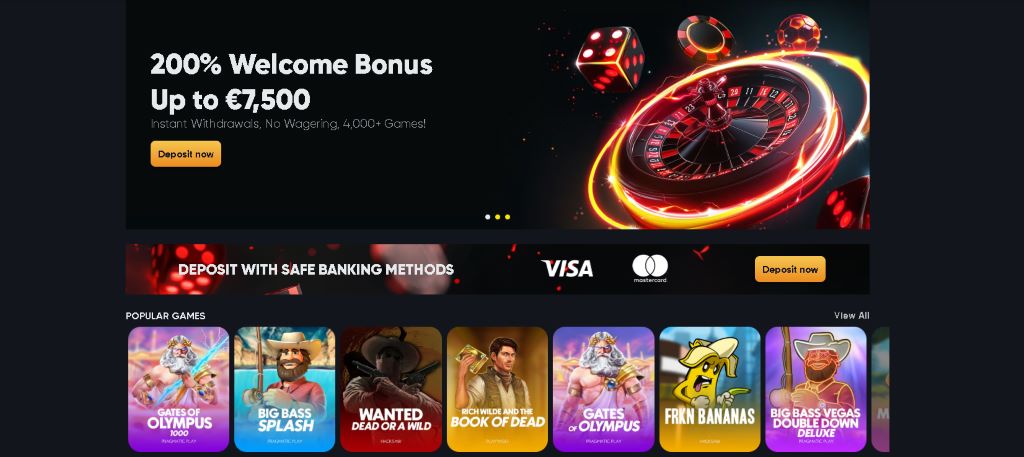Image resolution: width=1024 pixels, height=457 pixels.
Task: Open FRKN Bananas game
Action: point(709,389)
